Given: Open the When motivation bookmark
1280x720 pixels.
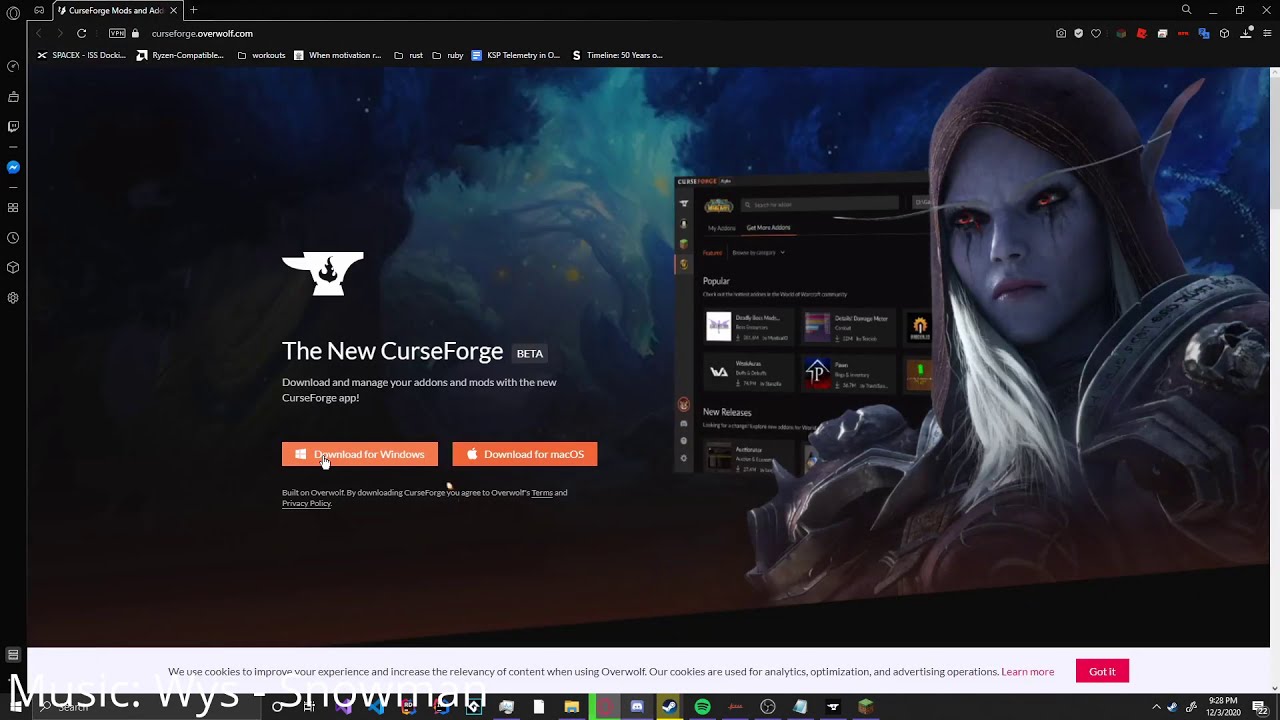Looking at the screenshot, I should [x=338, y=55].
